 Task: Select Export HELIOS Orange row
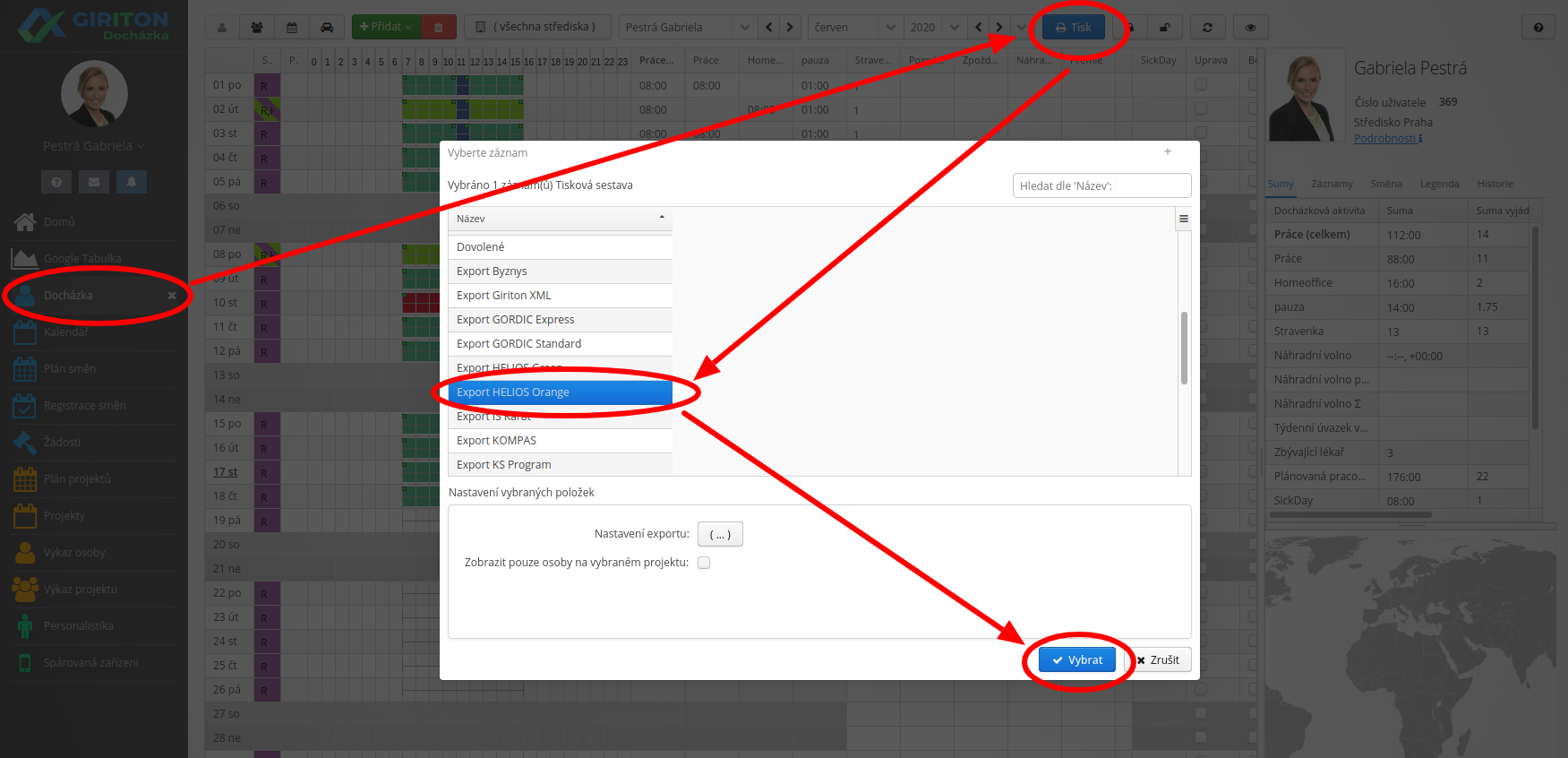tap(561, 392)
